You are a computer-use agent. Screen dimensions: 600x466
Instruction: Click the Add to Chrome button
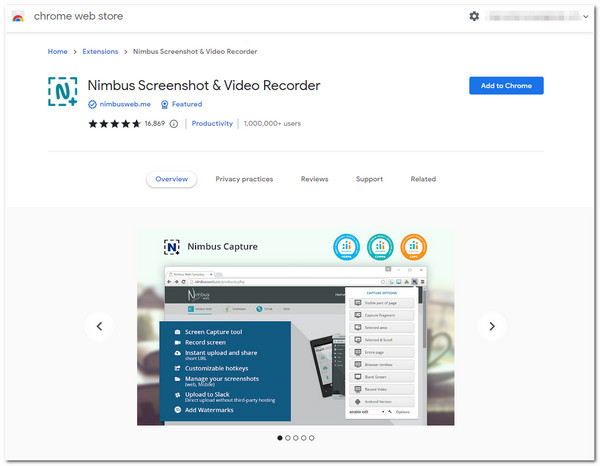[506, 86]
